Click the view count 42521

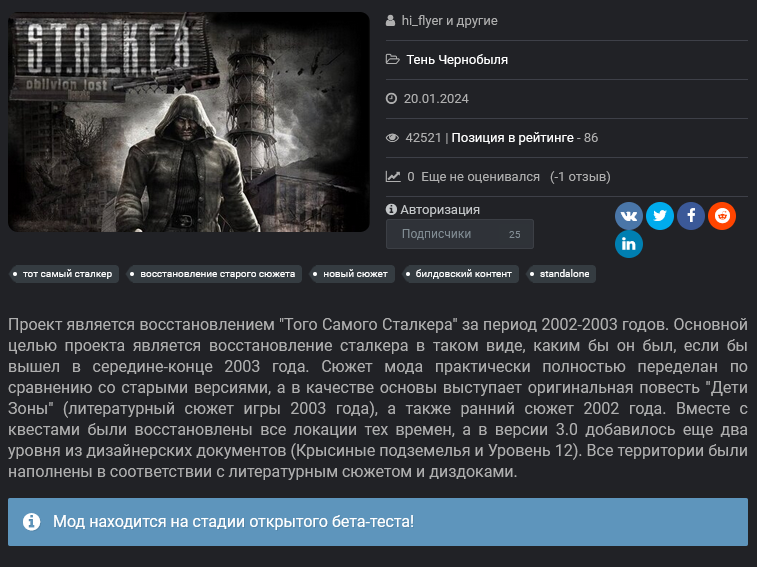pos(423,138)
